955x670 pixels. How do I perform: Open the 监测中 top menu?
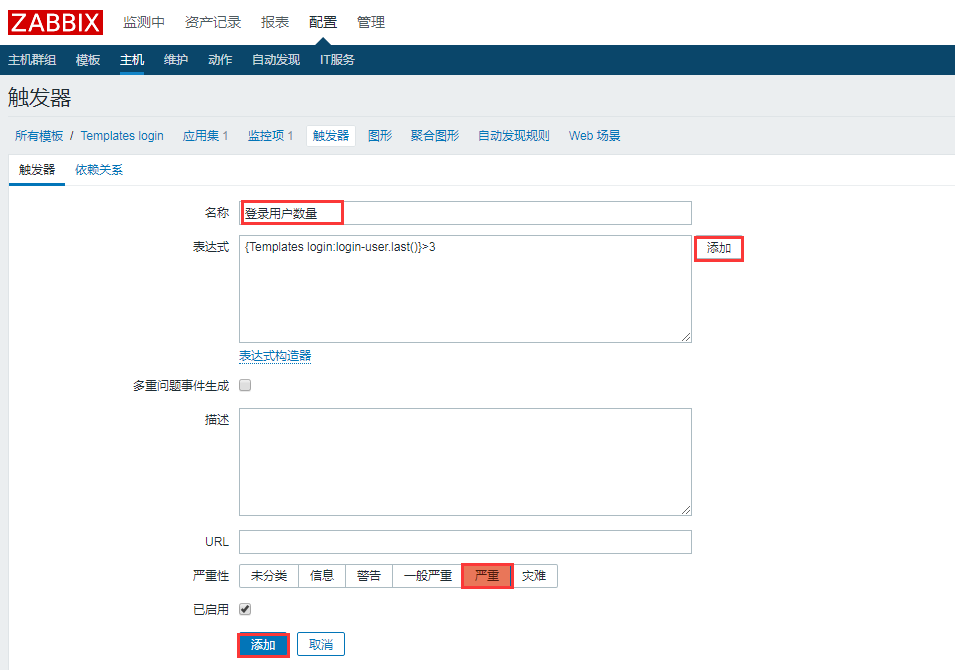tap(144, 23)
